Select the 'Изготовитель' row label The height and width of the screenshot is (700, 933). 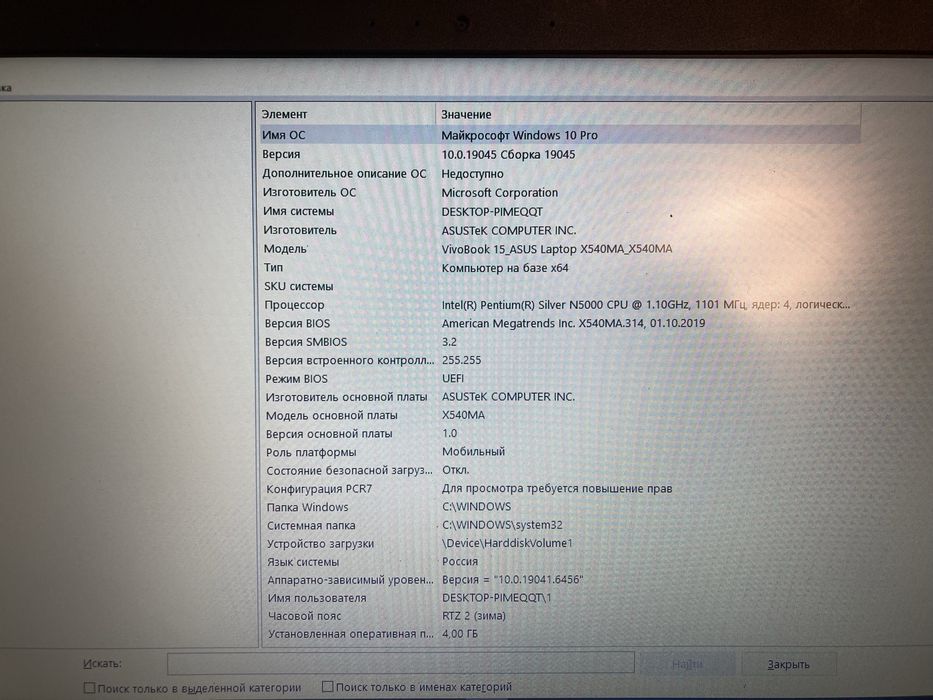(x=300, y=230)
